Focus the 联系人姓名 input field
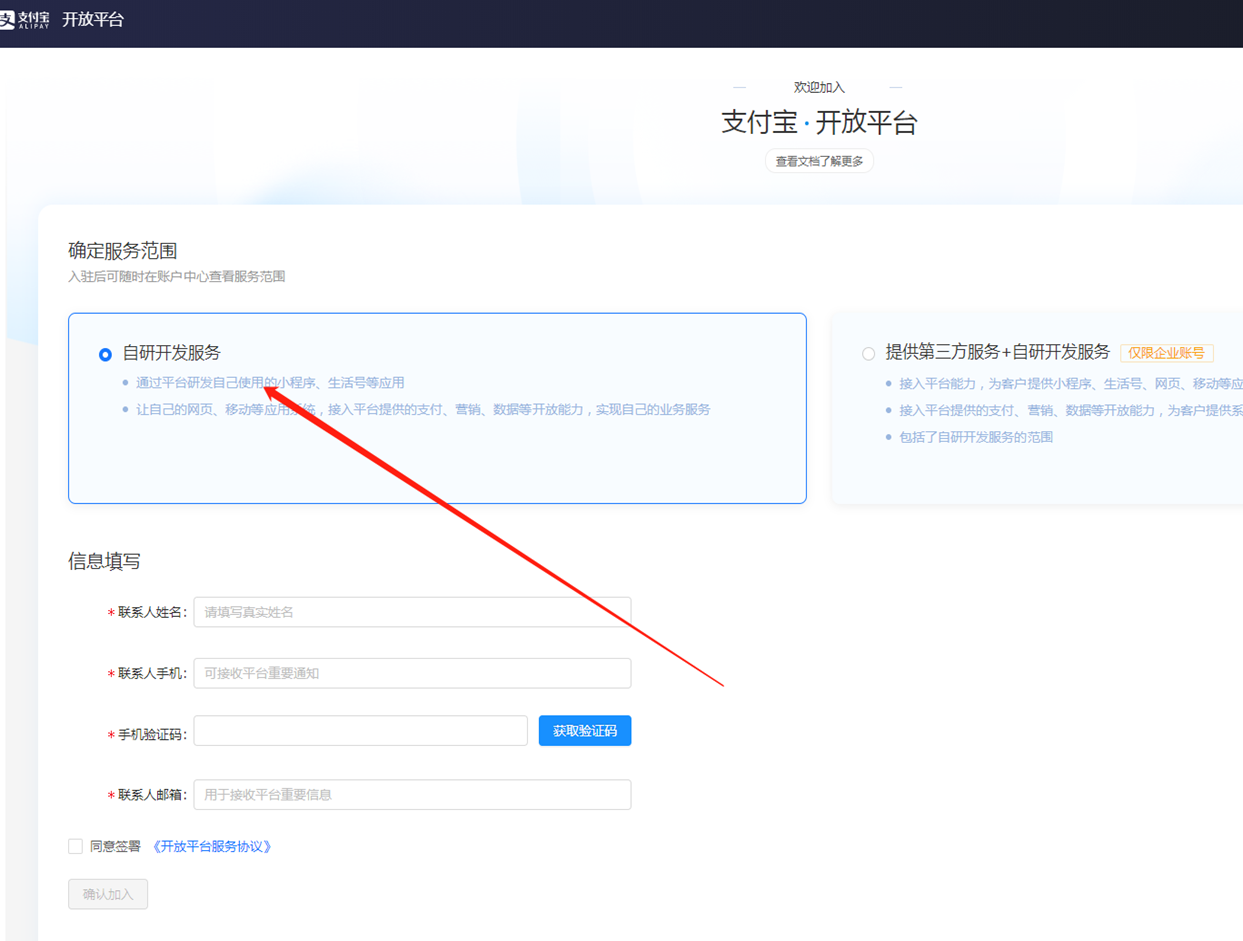The width and height of the screenshot is (1243, 941). click(412, 612)
